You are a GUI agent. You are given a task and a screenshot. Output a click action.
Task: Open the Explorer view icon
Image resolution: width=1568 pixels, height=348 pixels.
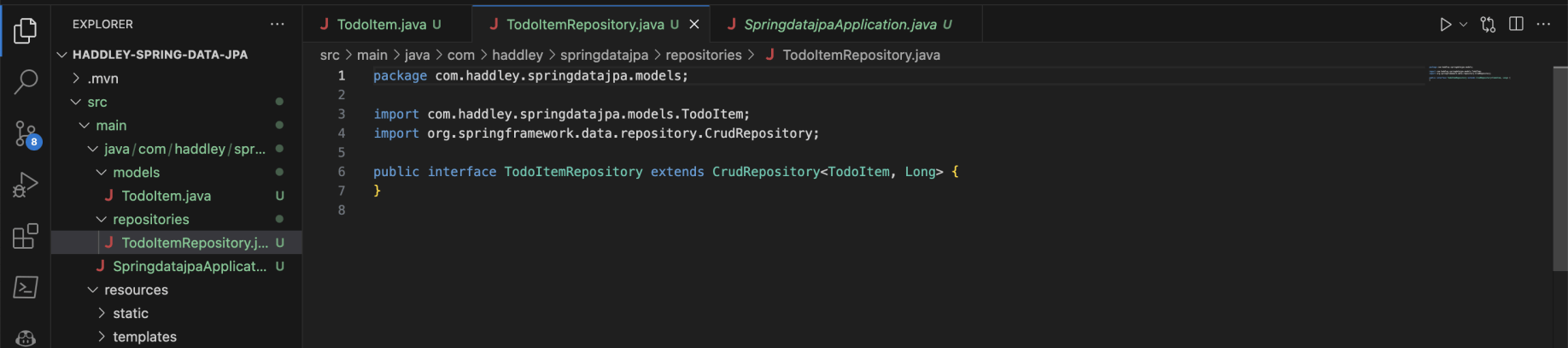click(26, 31)
